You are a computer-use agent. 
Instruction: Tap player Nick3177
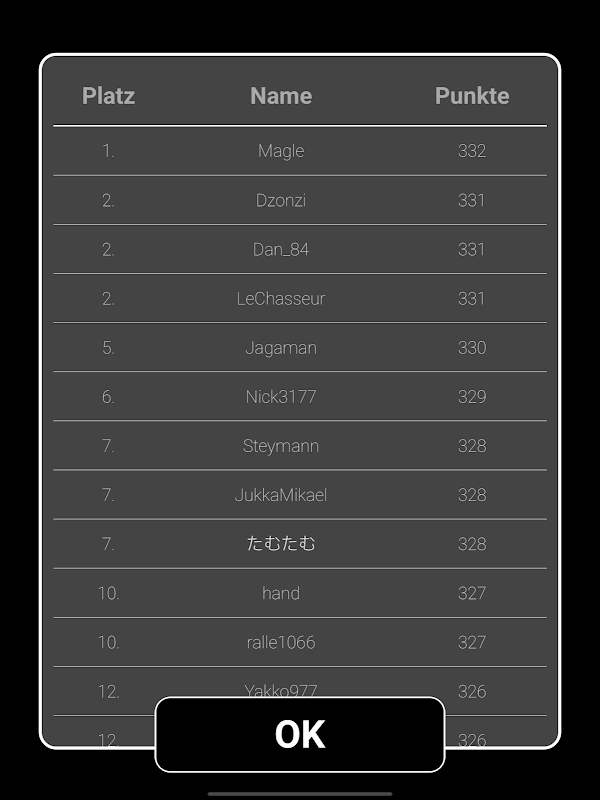pyautogui.click(x=281, y=396)
